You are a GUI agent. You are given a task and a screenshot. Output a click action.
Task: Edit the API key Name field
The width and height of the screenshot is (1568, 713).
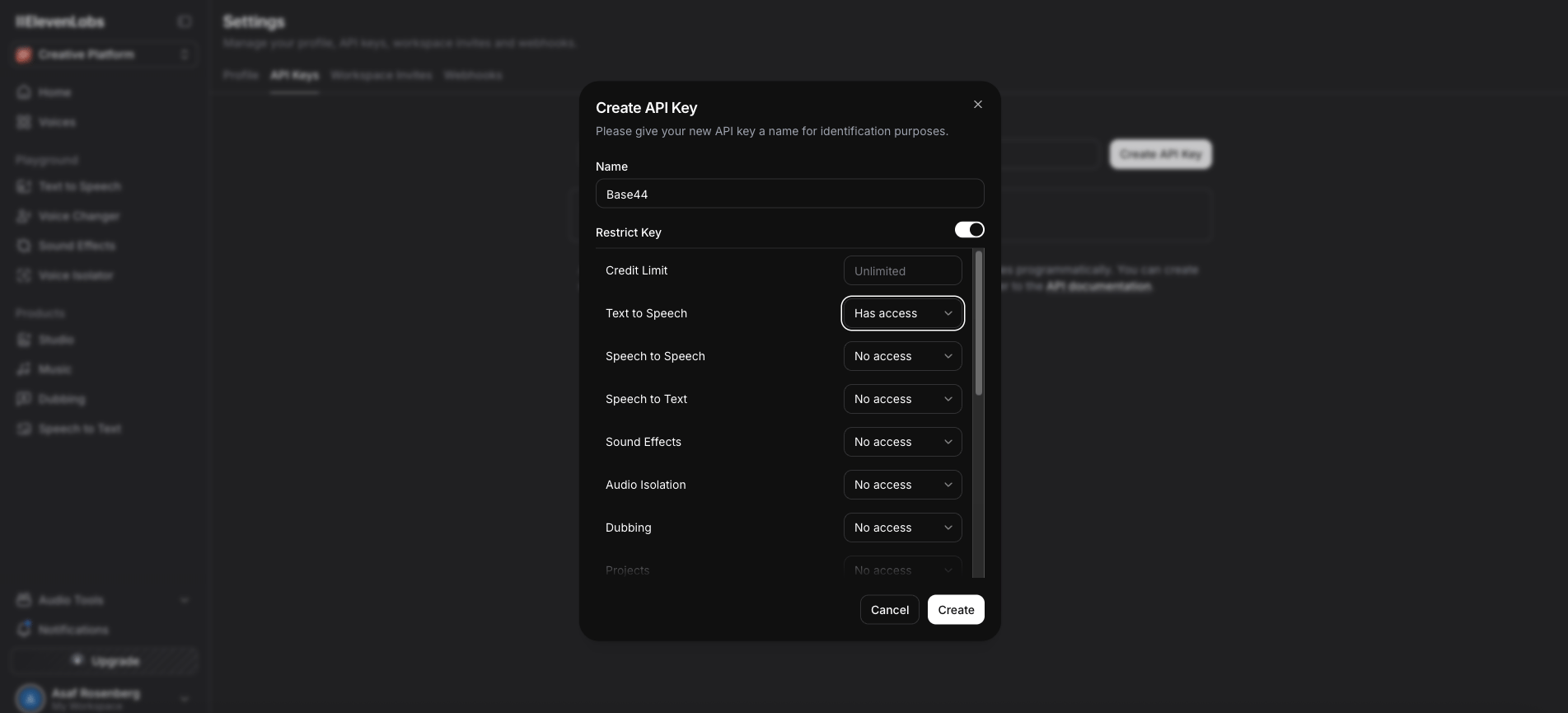[789, 194]
